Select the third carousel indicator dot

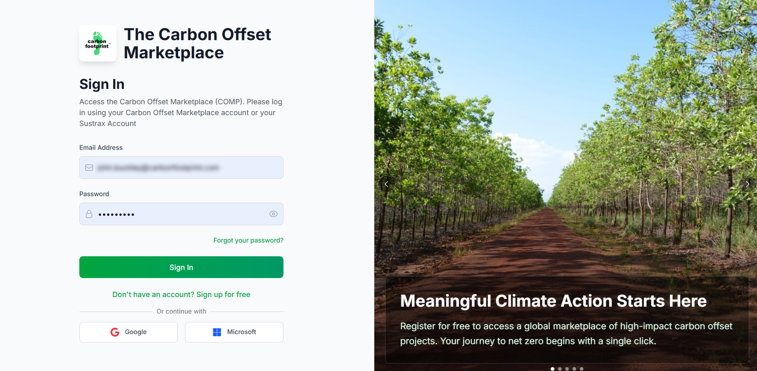point(567,369)
